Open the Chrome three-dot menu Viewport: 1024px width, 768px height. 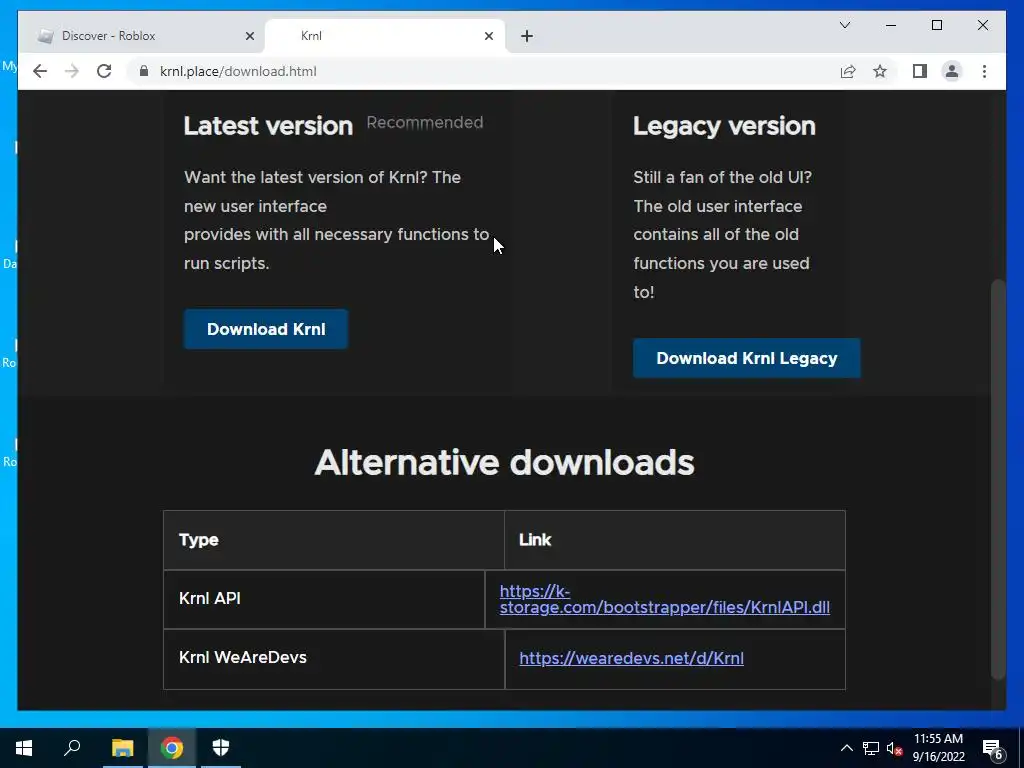[x=985, y=71]
